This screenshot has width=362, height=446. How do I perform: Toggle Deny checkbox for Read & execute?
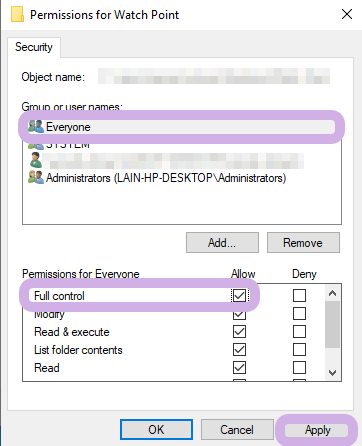click(x=299, y=332)
